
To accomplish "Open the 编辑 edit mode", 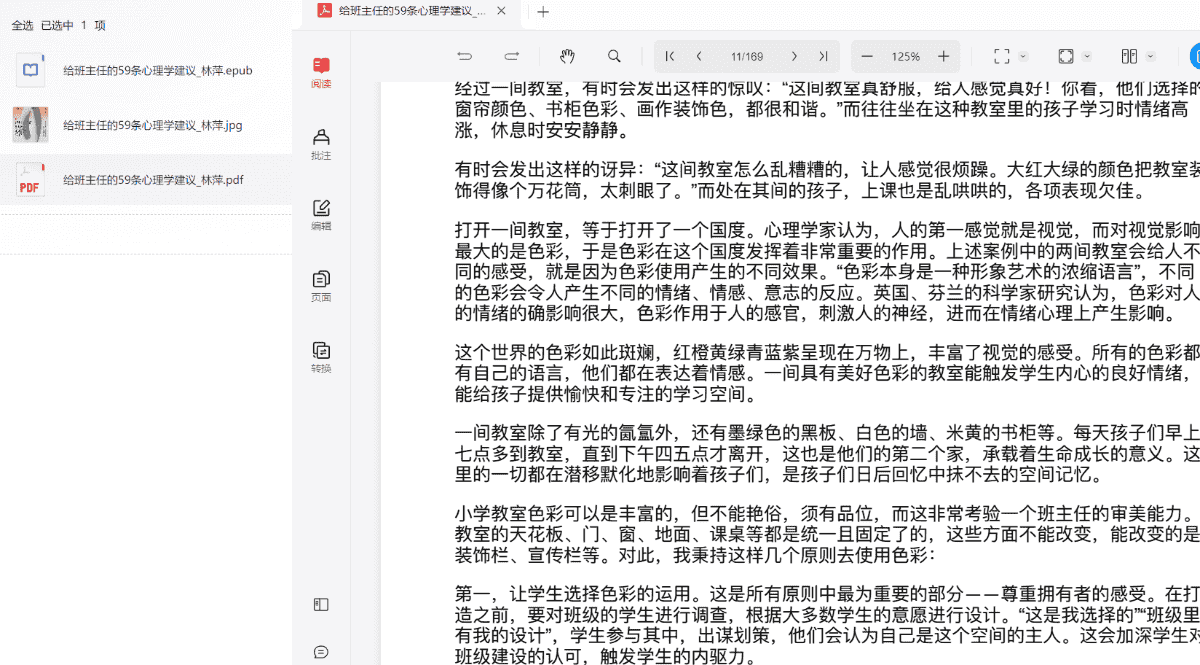I will coord(321,215).
